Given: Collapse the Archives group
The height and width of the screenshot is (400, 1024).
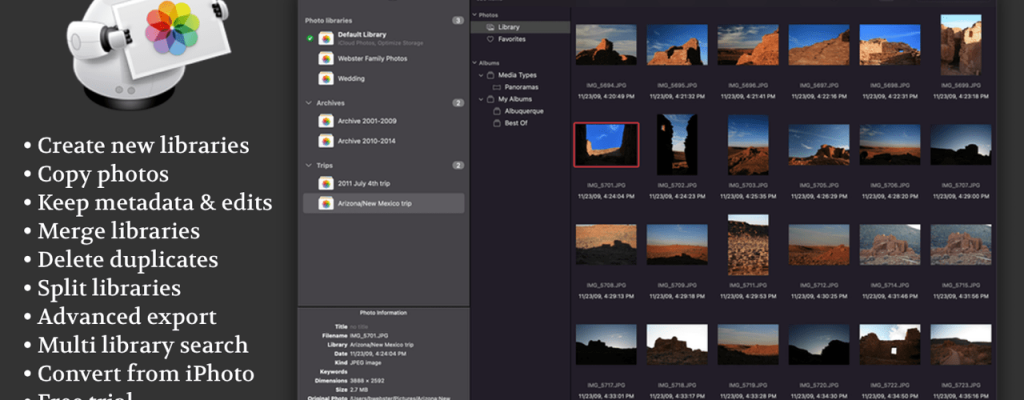Looking at the screenshot, I should click(308, 102).
